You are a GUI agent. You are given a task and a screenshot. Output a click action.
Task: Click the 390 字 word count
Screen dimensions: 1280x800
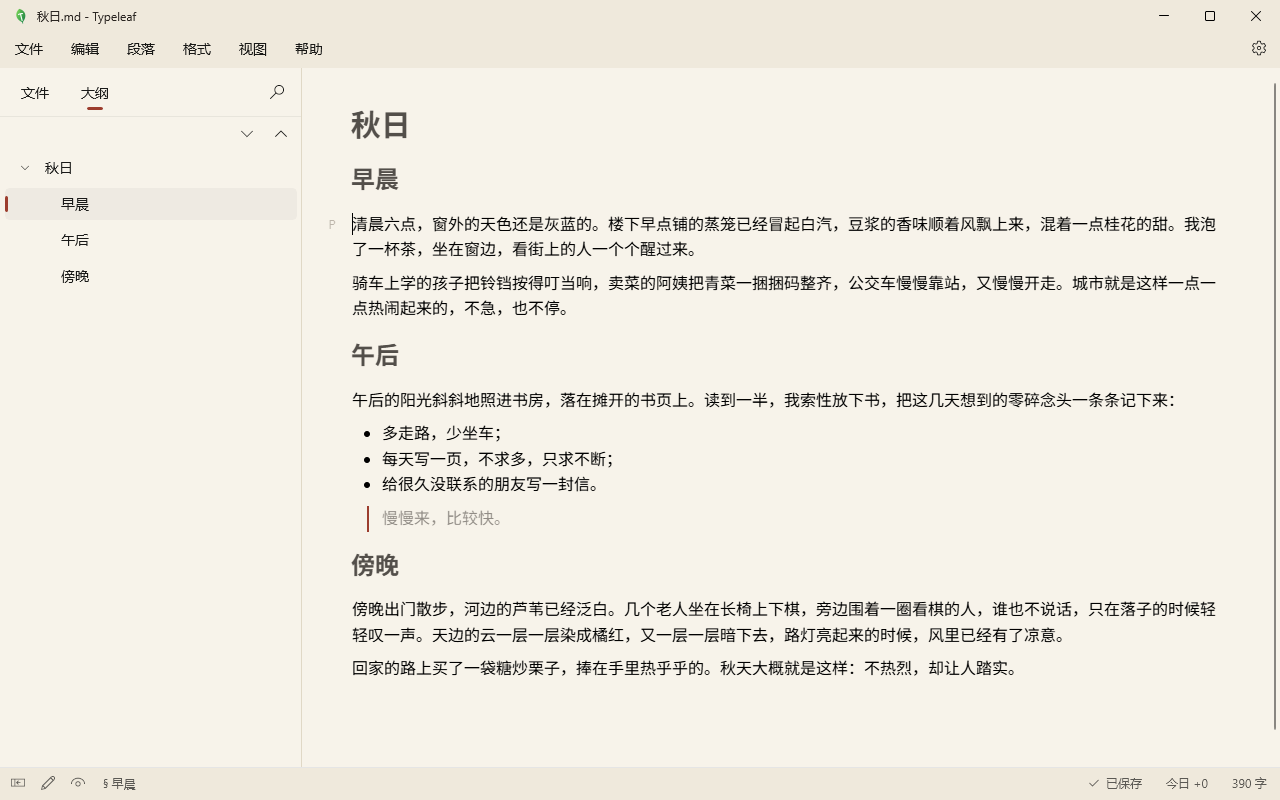(1249, 784)
